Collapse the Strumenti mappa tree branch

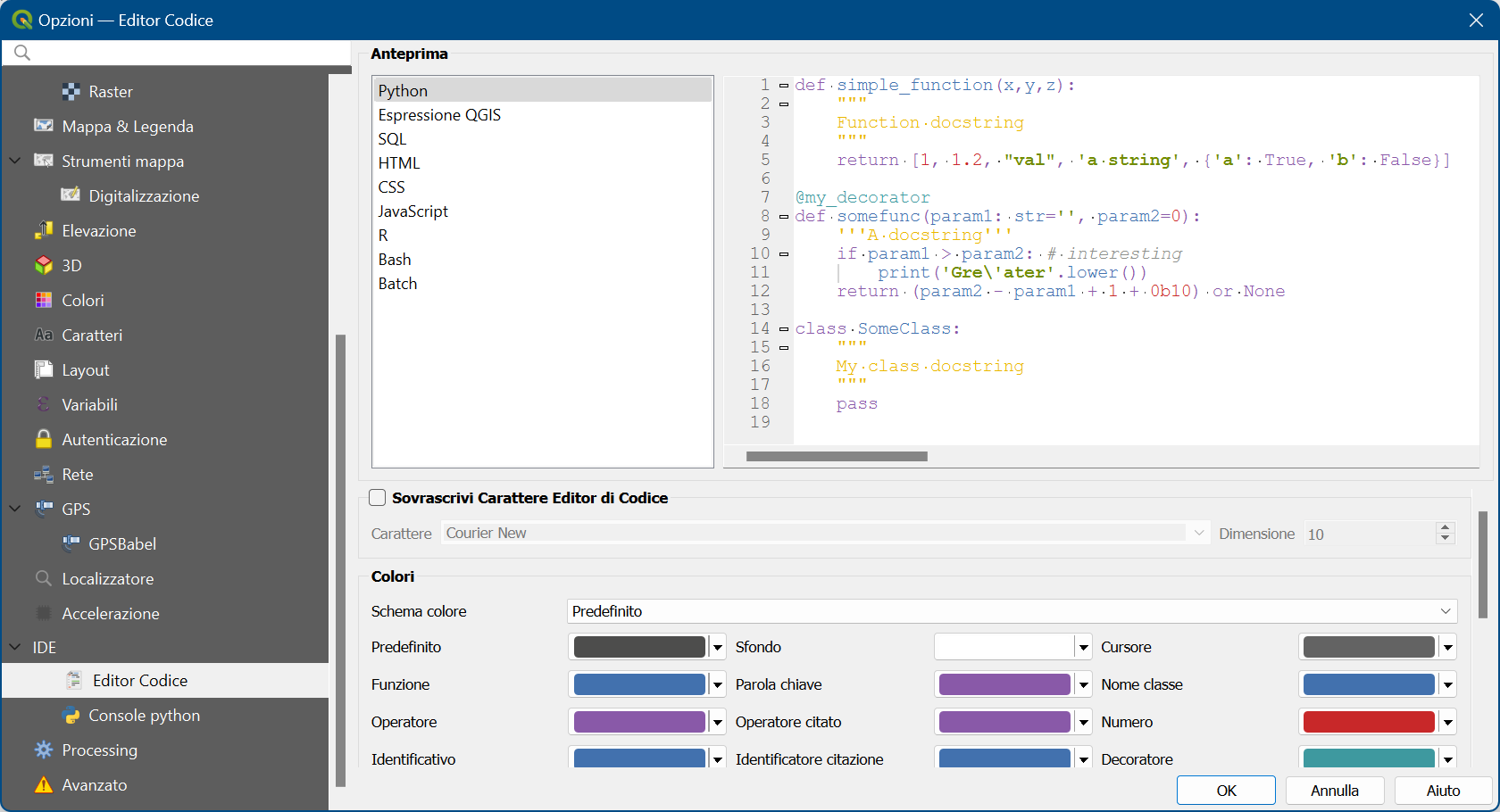[15, 161]
